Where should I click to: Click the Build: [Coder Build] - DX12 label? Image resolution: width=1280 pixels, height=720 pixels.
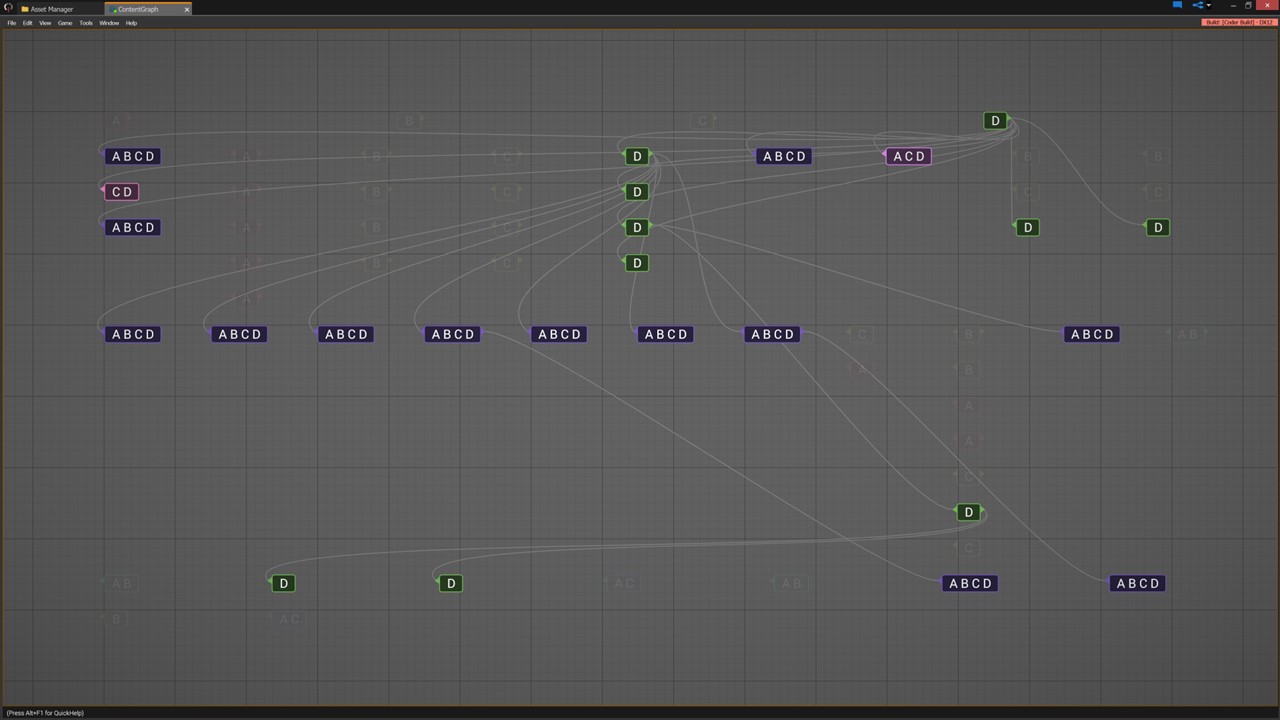point(1239,22)
